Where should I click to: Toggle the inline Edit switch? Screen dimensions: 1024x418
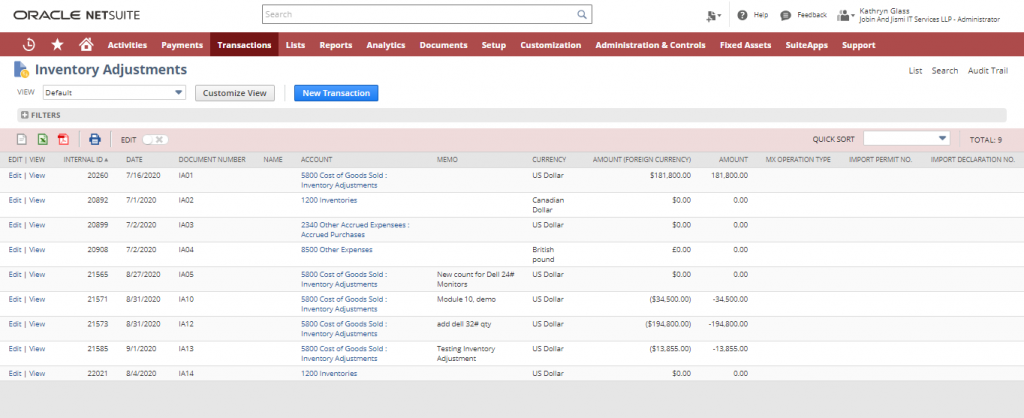(x=155, y=140)
